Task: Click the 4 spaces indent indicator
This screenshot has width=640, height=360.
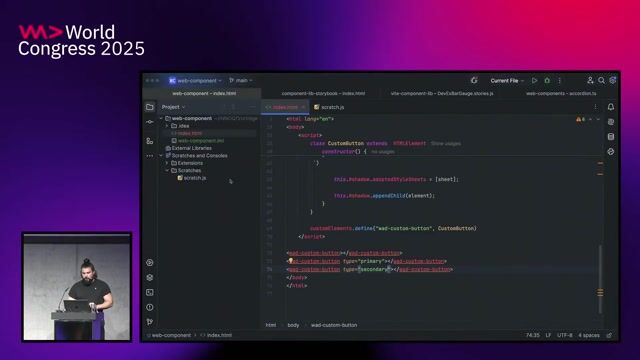Action: (x=589, y=335)
